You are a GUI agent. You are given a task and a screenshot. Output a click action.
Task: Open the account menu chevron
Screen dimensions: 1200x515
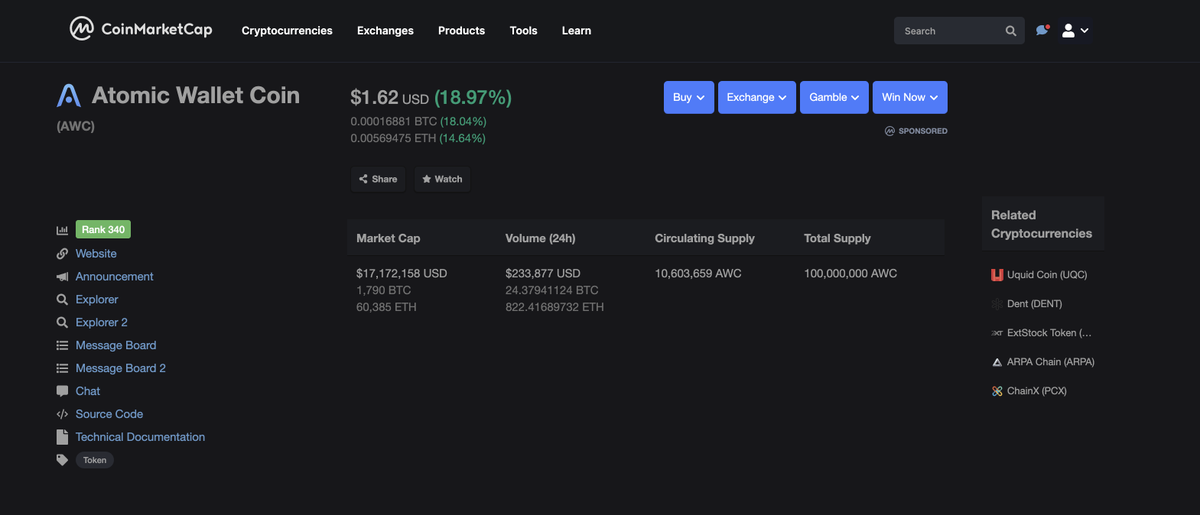(x=1084, y=31)
